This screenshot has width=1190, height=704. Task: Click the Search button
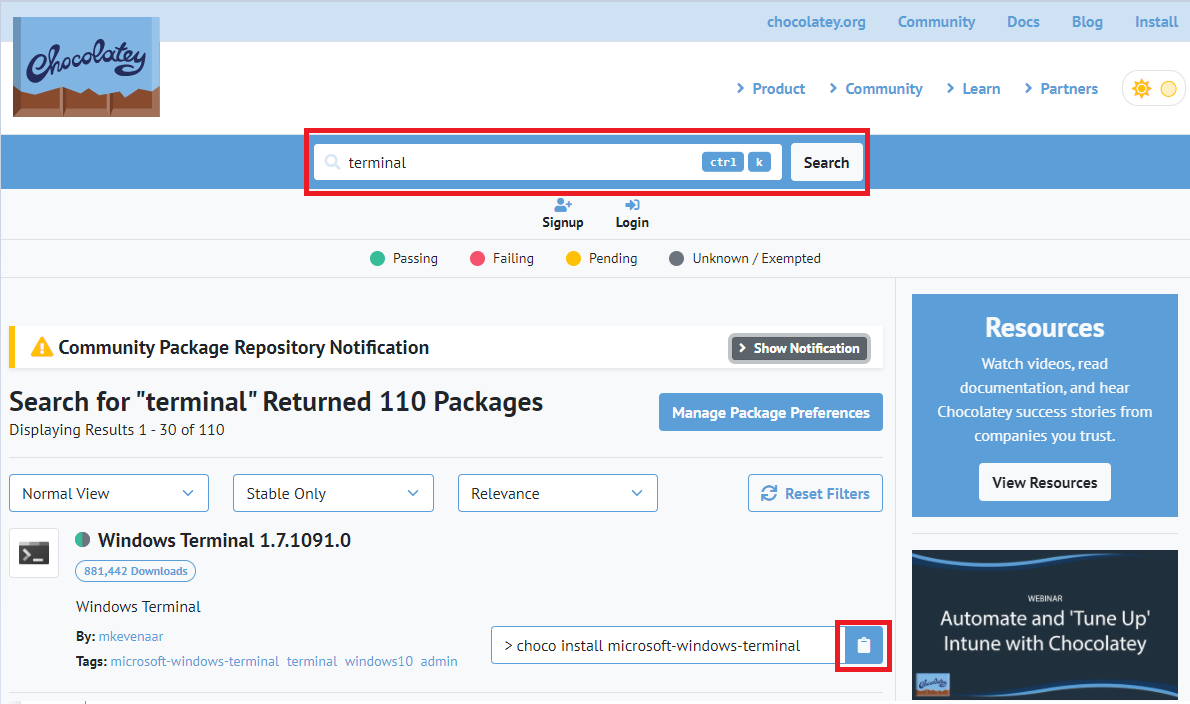click(x=826, y=162)
